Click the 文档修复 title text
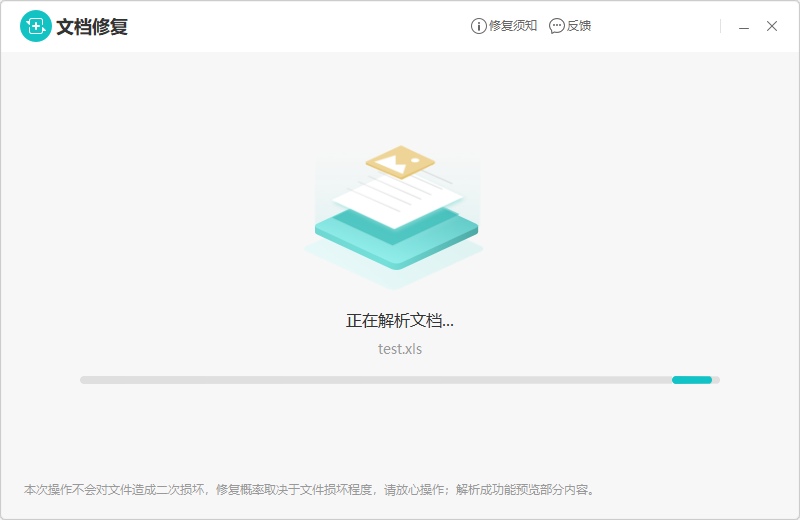The width and height of the screenshot is (800, 520). [x=92, y=27]
